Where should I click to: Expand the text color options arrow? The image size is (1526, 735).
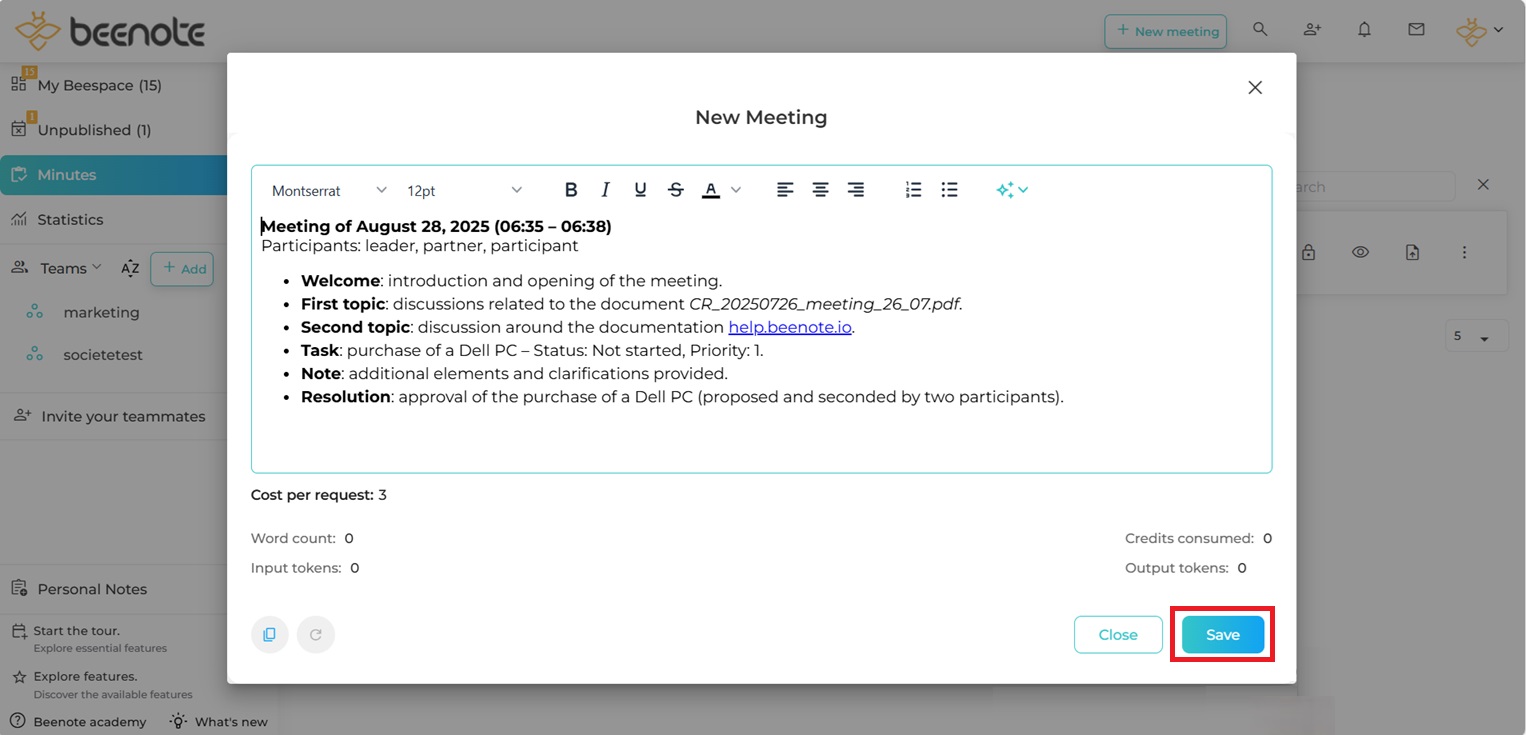736,190
